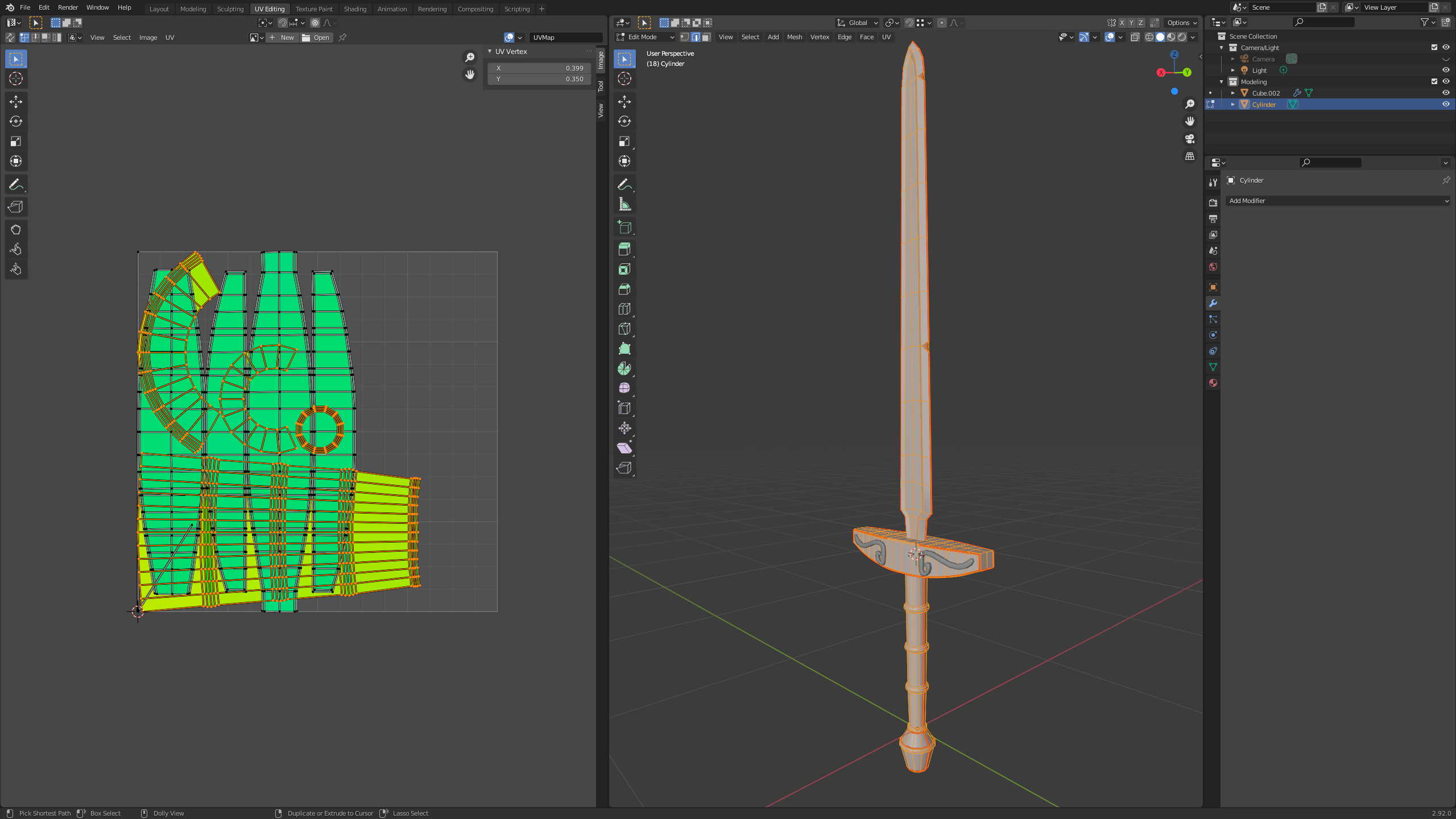Expand the Cube.002 outliner item

pyautogui.click(x=1232, y=93)
